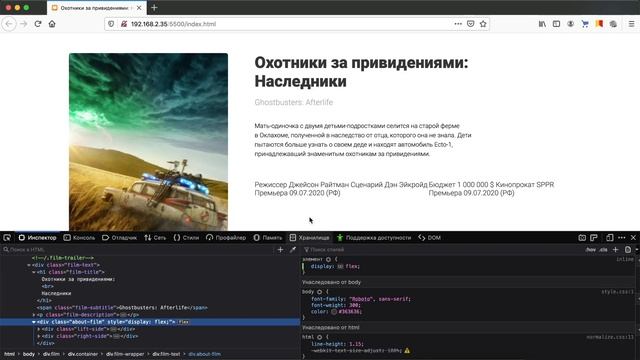Click the gray round extension icon

[x=613, y=24]
